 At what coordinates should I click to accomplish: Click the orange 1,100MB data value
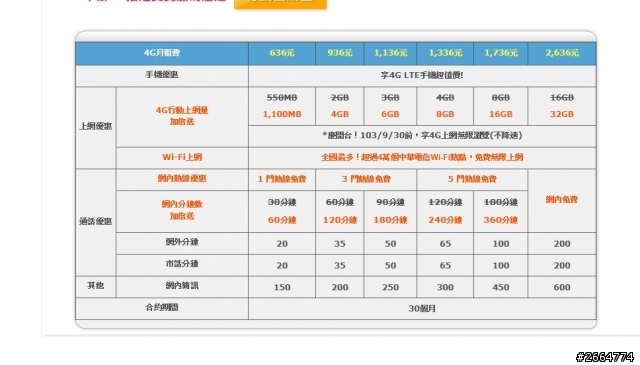282,114
